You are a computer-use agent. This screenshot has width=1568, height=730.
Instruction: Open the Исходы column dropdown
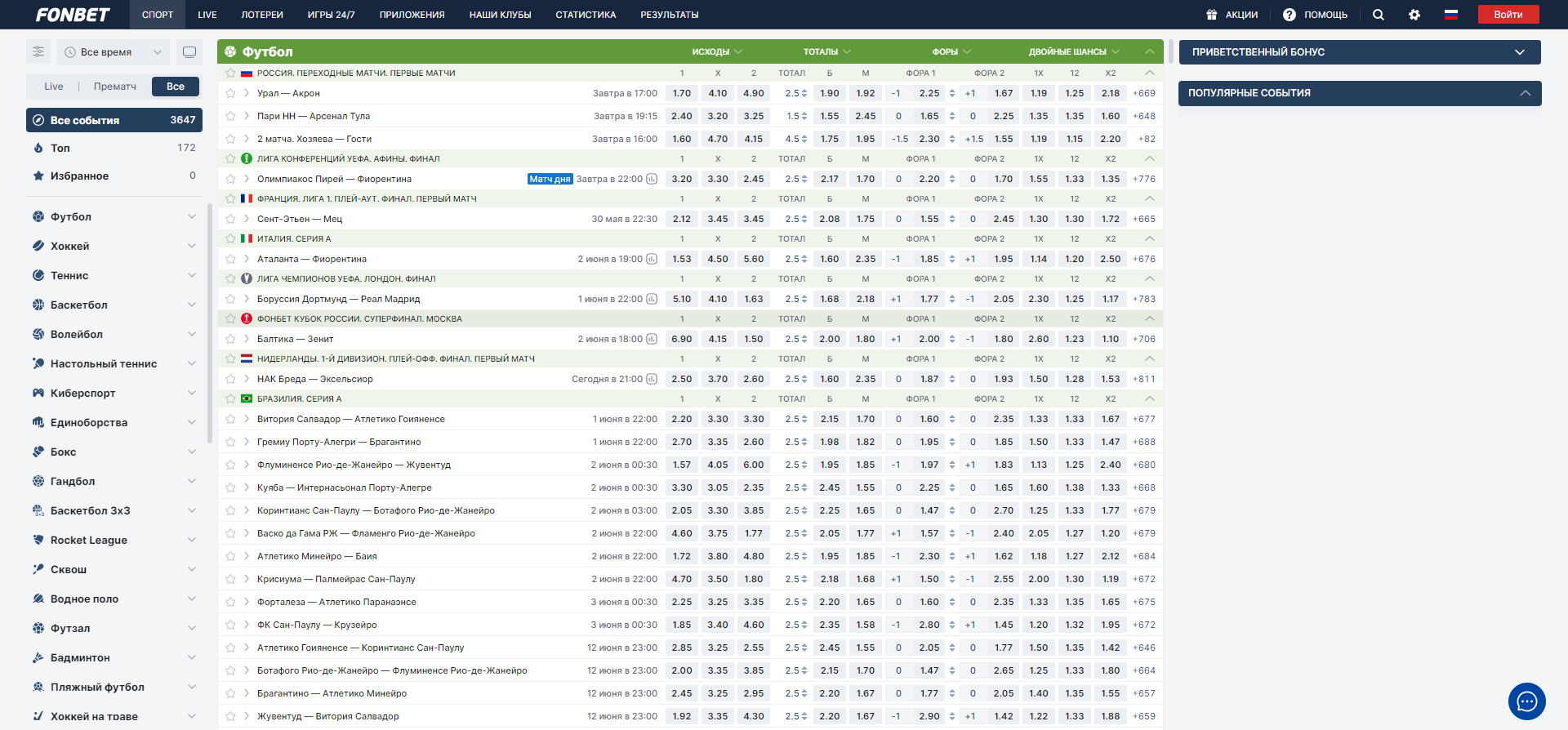(x=717, y=51)
